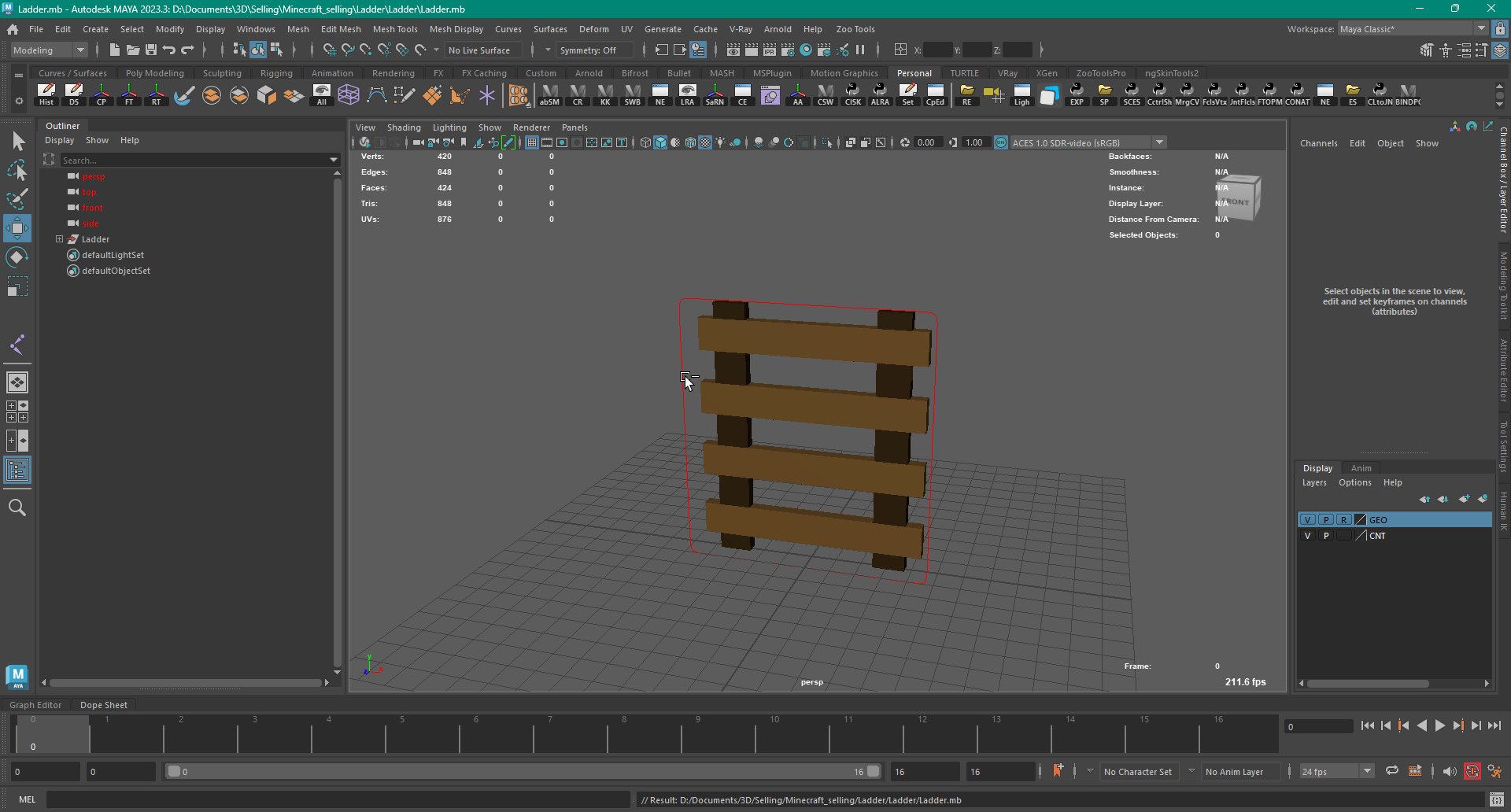Screen dimensions: 1511x812
Task: Click the Save Scene icon
Action: (x=151, y=50)
